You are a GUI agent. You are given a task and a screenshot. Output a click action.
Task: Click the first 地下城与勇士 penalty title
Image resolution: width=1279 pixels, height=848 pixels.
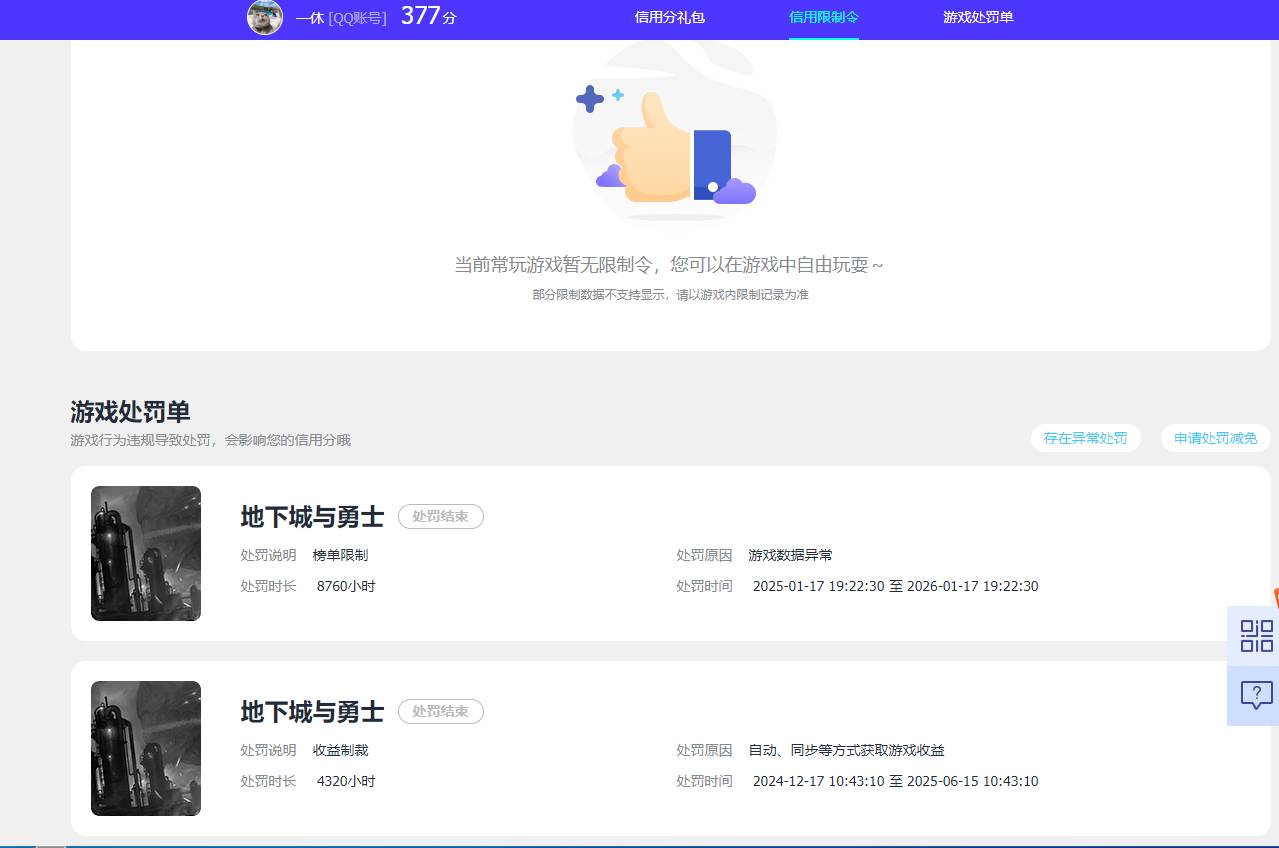[x=311, y=517]
